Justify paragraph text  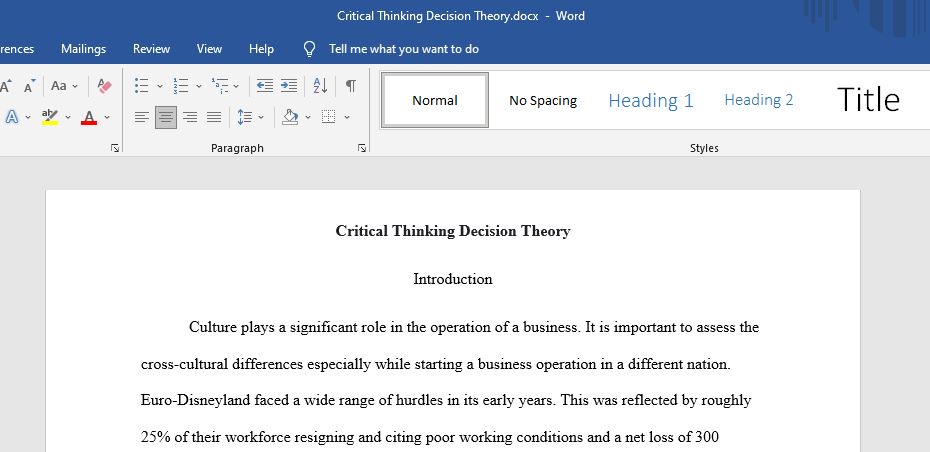click(x=214, y=117)
